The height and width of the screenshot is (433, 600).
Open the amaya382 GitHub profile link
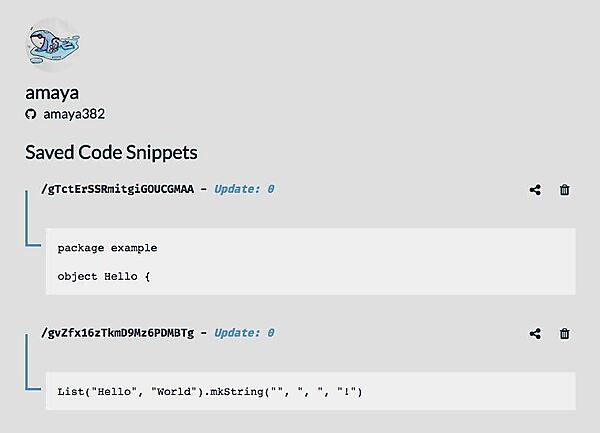coord(73,114)
